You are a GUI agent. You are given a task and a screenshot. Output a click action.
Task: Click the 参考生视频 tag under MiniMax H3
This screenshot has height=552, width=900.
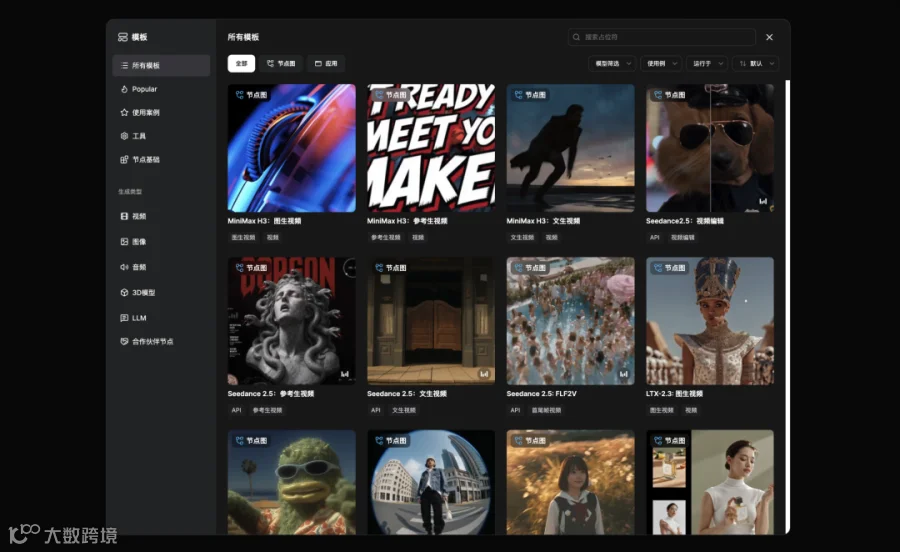click(x=385, y=238)
